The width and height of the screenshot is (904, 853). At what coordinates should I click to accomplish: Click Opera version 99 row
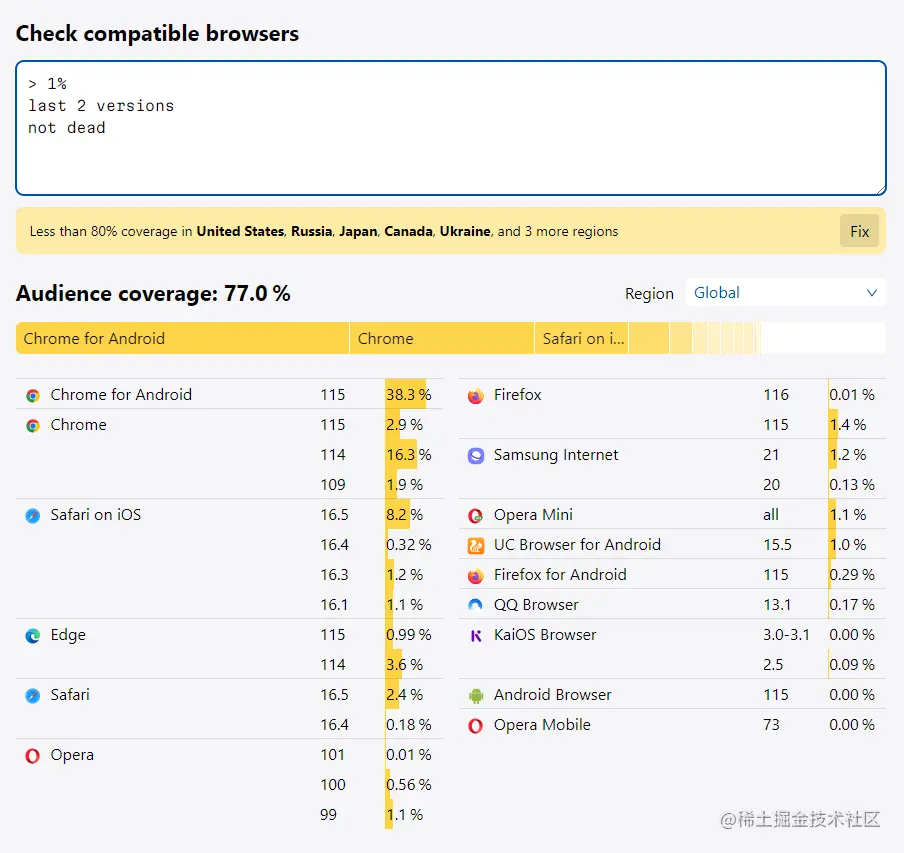[229, 814]
